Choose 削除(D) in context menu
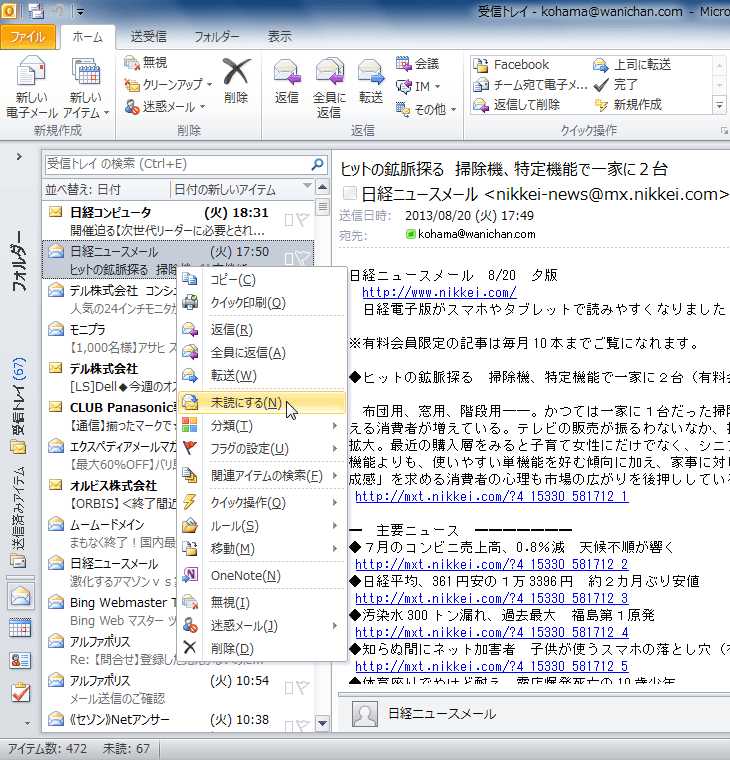This screenshot has width=730, height=760. [x=262, y=649]
